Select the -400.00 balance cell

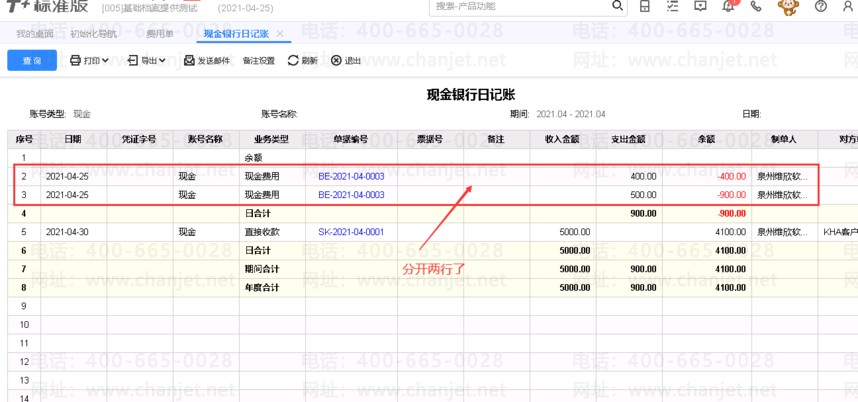[706, 177]
